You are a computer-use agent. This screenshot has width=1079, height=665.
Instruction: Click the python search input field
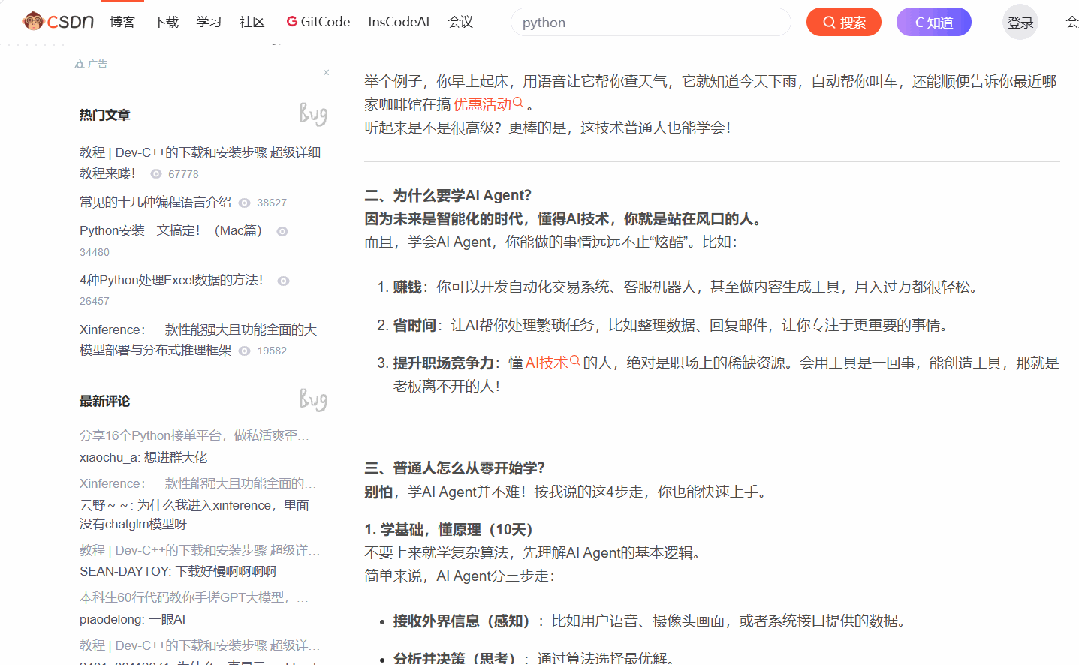pos(650,21)
